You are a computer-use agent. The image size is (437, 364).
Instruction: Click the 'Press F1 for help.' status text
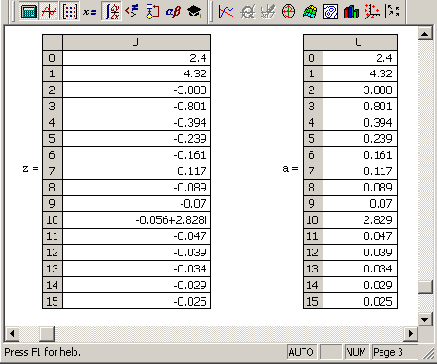coord(42,352)
